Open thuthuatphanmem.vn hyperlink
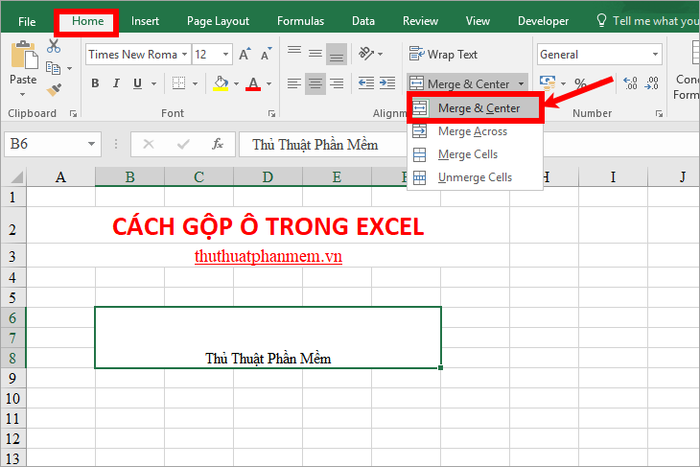This screenshot has width=700, height=467. (x=268, y=256)
